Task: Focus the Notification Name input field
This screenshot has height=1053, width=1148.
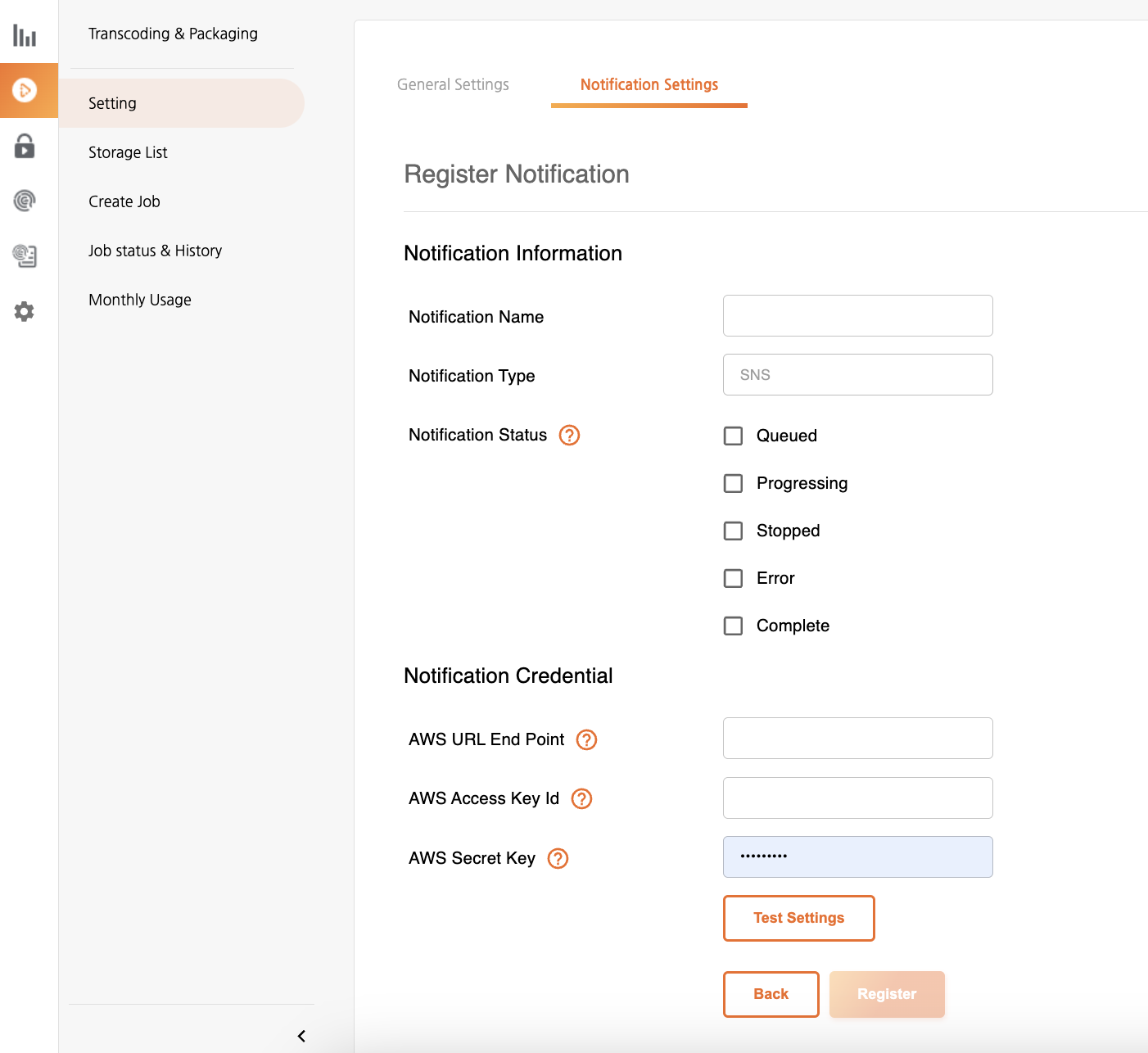Action: [x=857, y=316]
